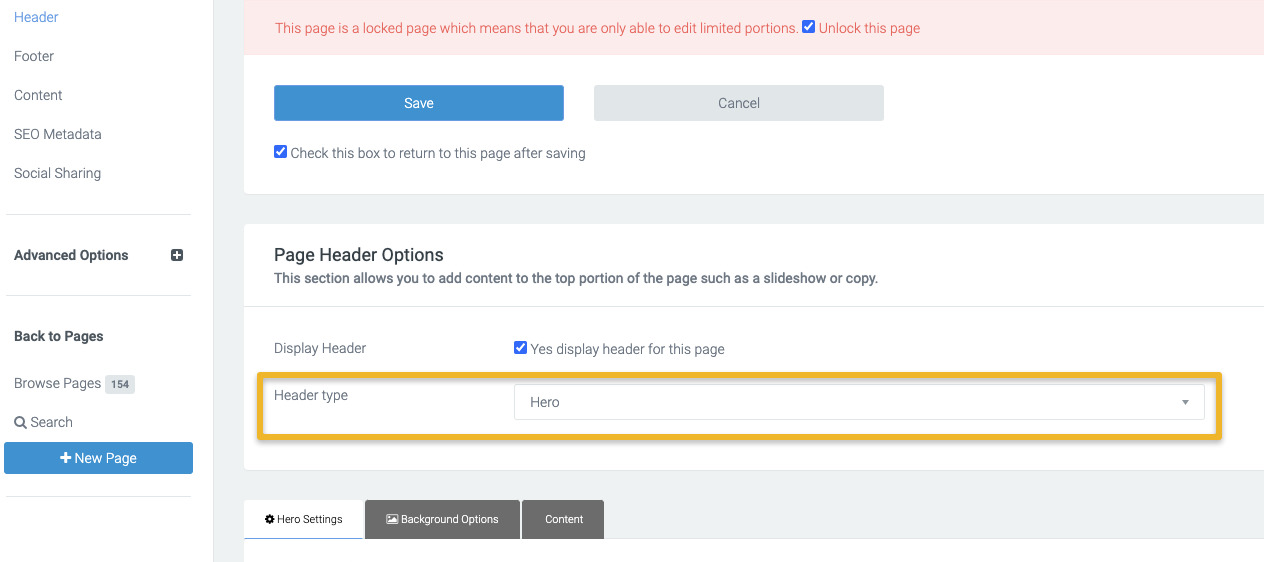Click gear icon on Hero Settings tab
Image resolution: width=1264 pixels, height=562 pixels.
pyautogui.click(x=270, y=520)
